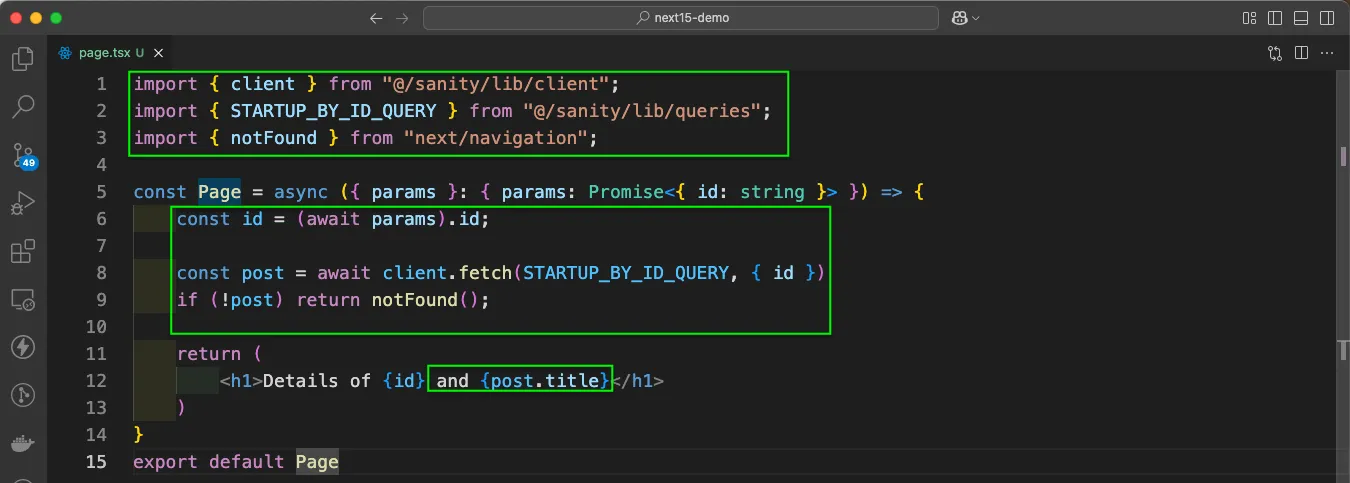This screenshot has height=483, width=1350.
Task: Click the "@/sanity/lib/client" import path
Action: tap(496, 84)
